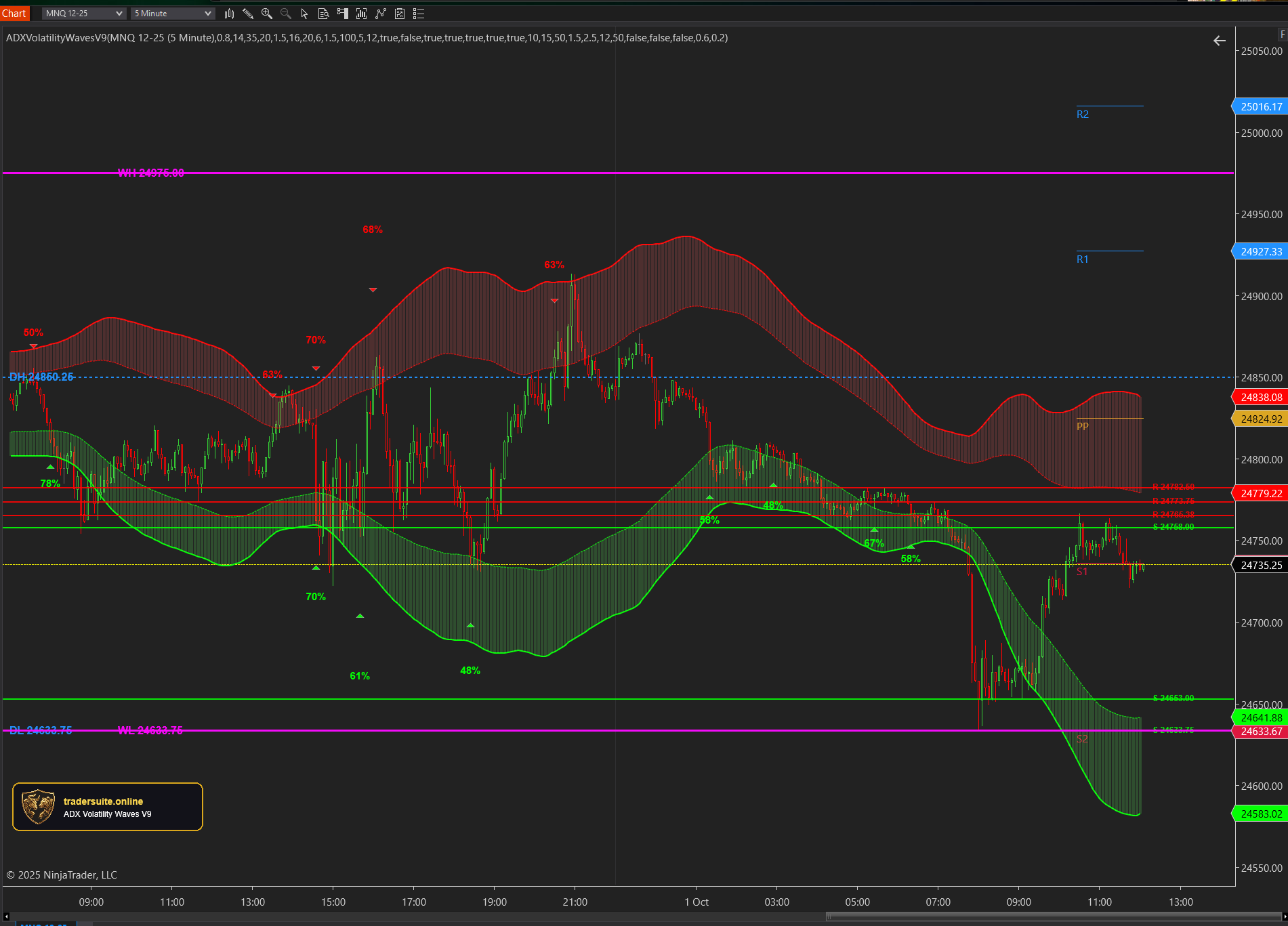Choose the cursor pointer tool
Viewport: 1288px width, 926px height.
coord(304,14)
